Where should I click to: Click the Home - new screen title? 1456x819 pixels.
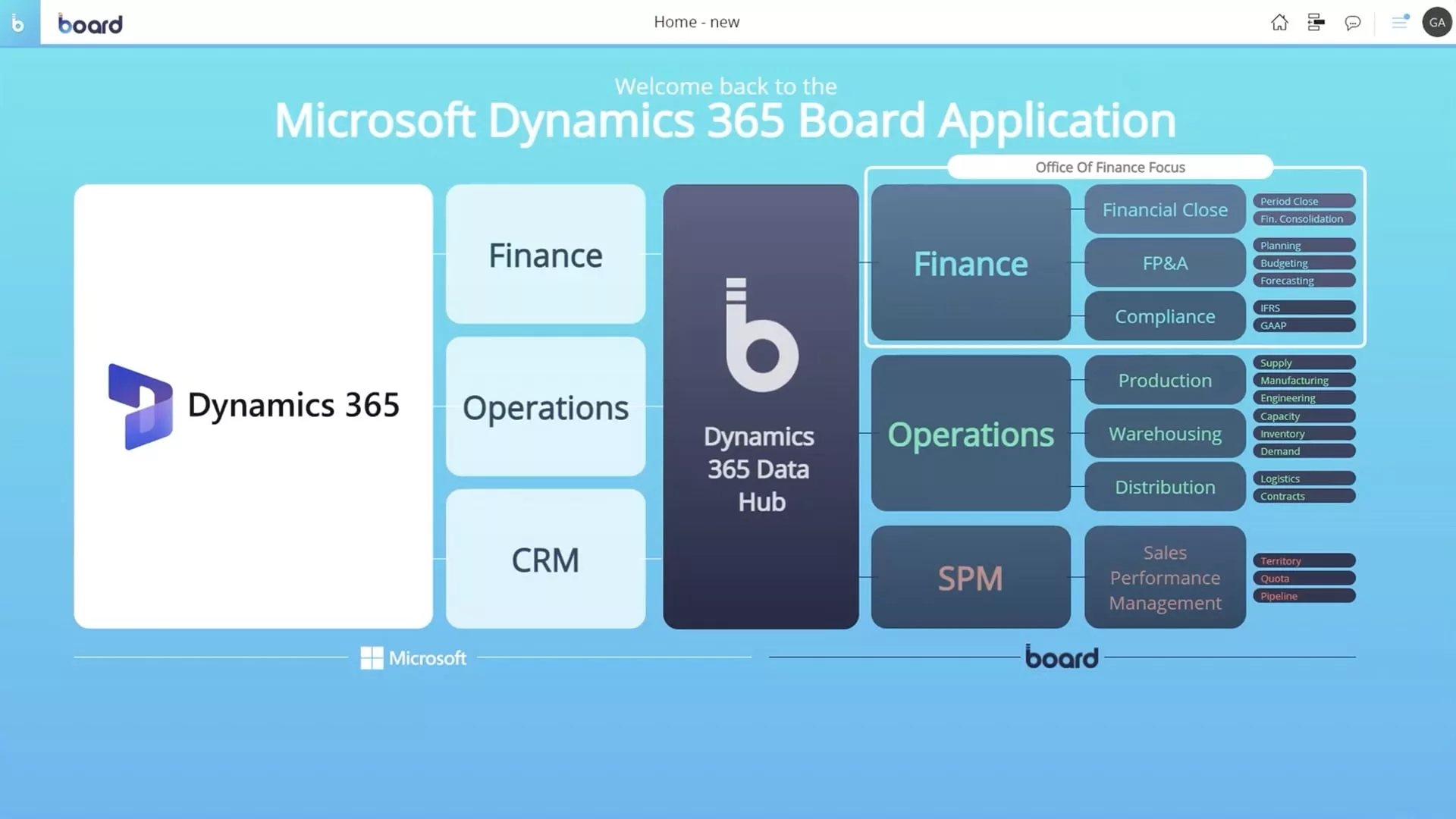(696, 22)
